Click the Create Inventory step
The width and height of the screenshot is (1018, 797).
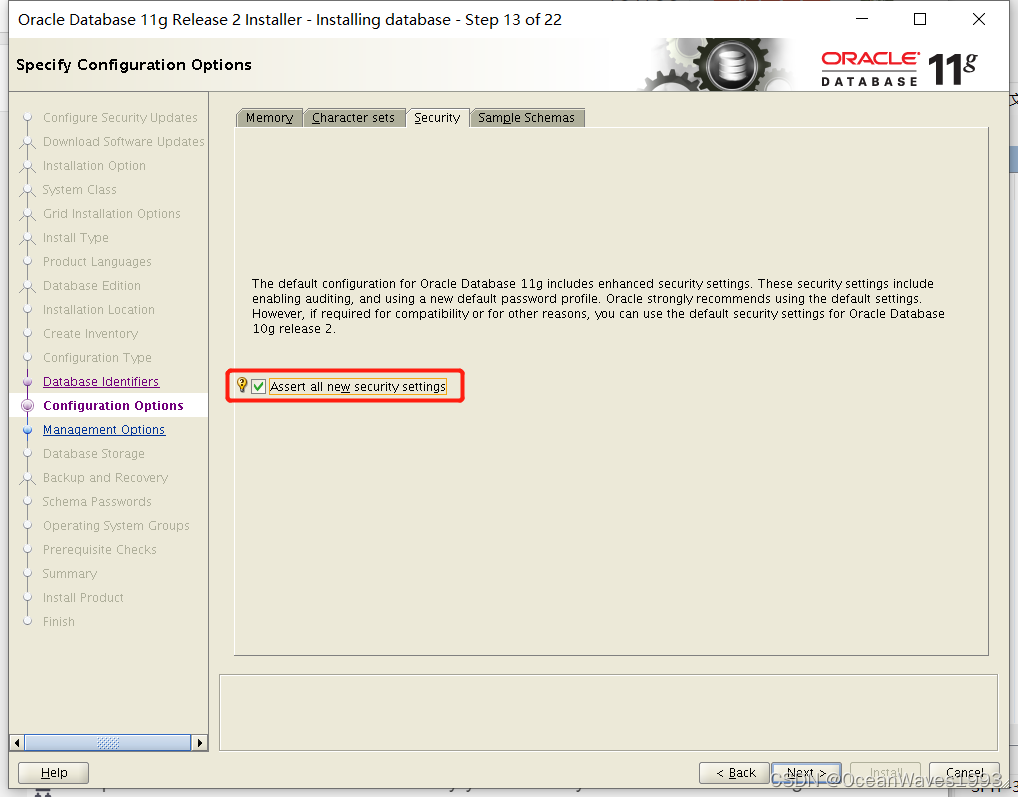(90, 334)
